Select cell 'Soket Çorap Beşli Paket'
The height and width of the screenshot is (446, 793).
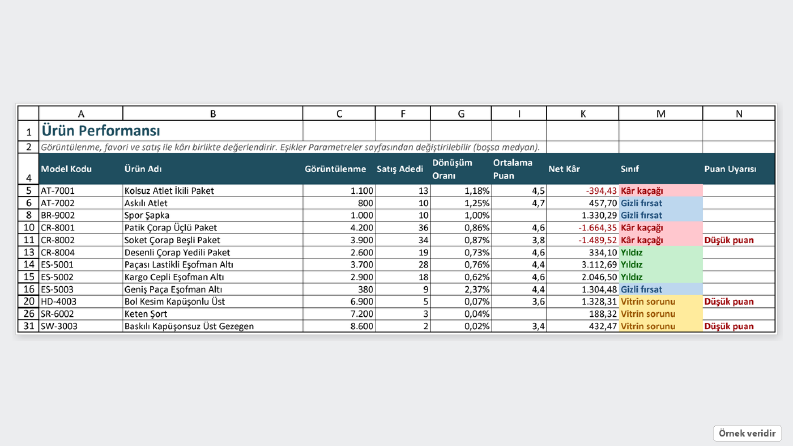pyautogui.click(x=213, y=240)
